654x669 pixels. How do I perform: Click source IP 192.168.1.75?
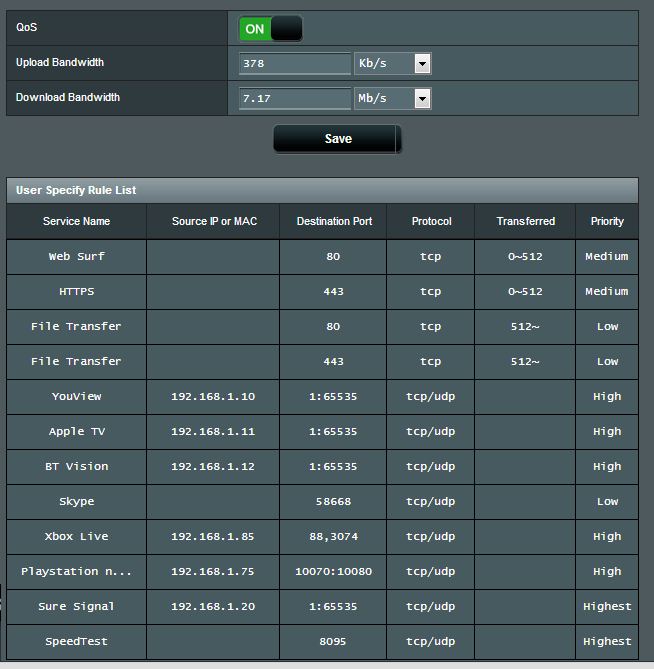[213, 571]
